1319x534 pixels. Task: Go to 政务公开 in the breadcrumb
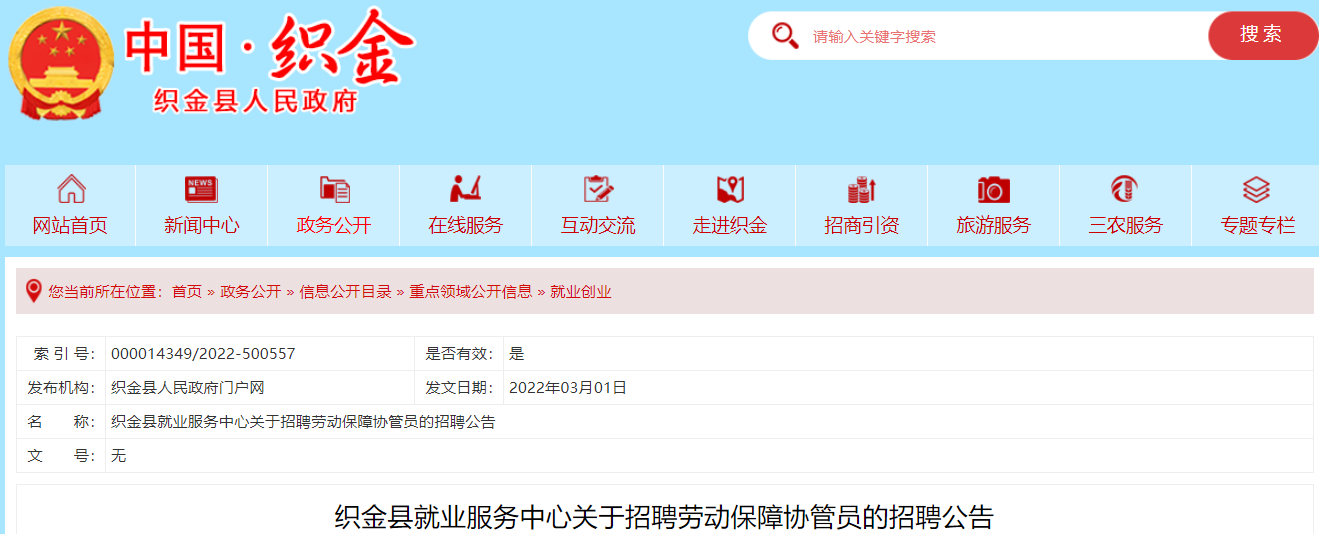[x=251, y=292]
